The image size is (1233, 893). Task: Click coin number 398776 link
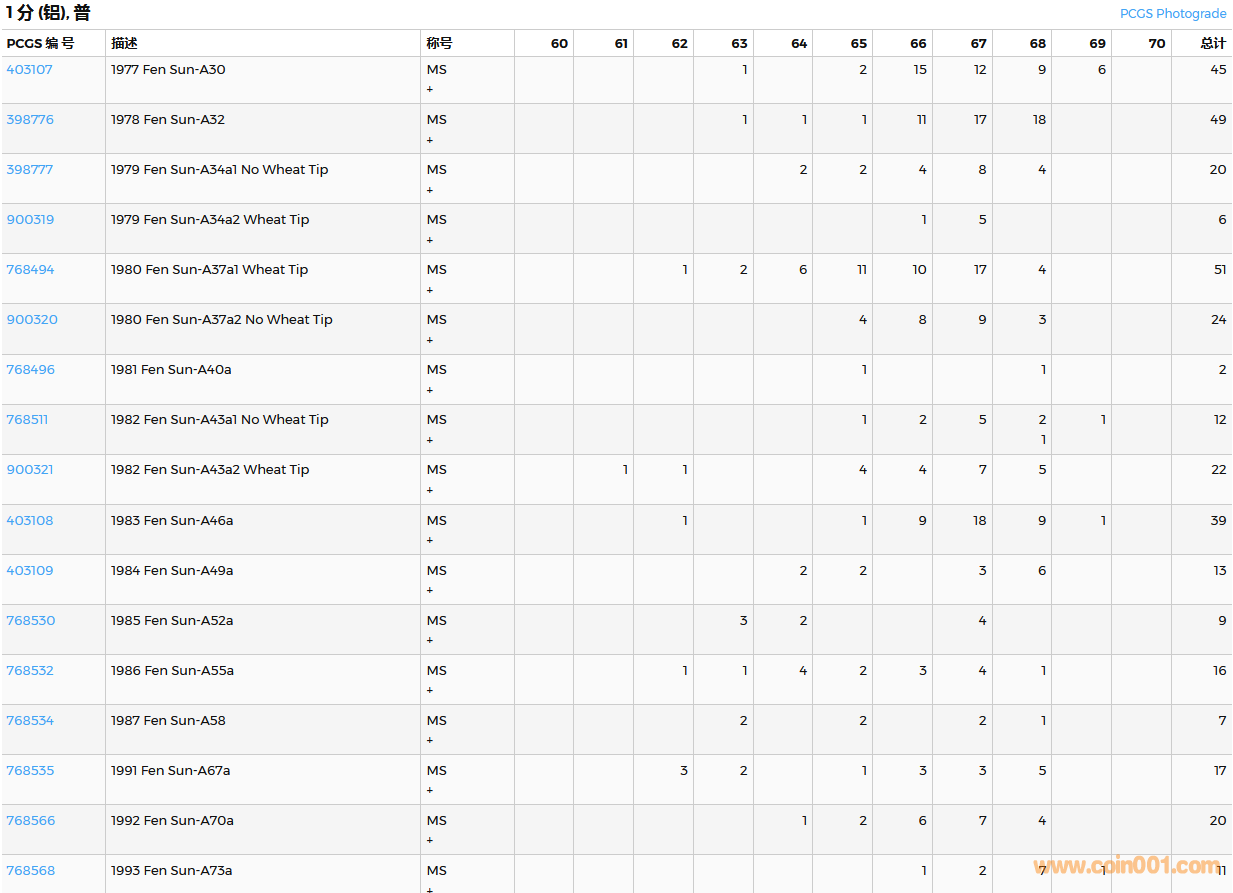30,120
